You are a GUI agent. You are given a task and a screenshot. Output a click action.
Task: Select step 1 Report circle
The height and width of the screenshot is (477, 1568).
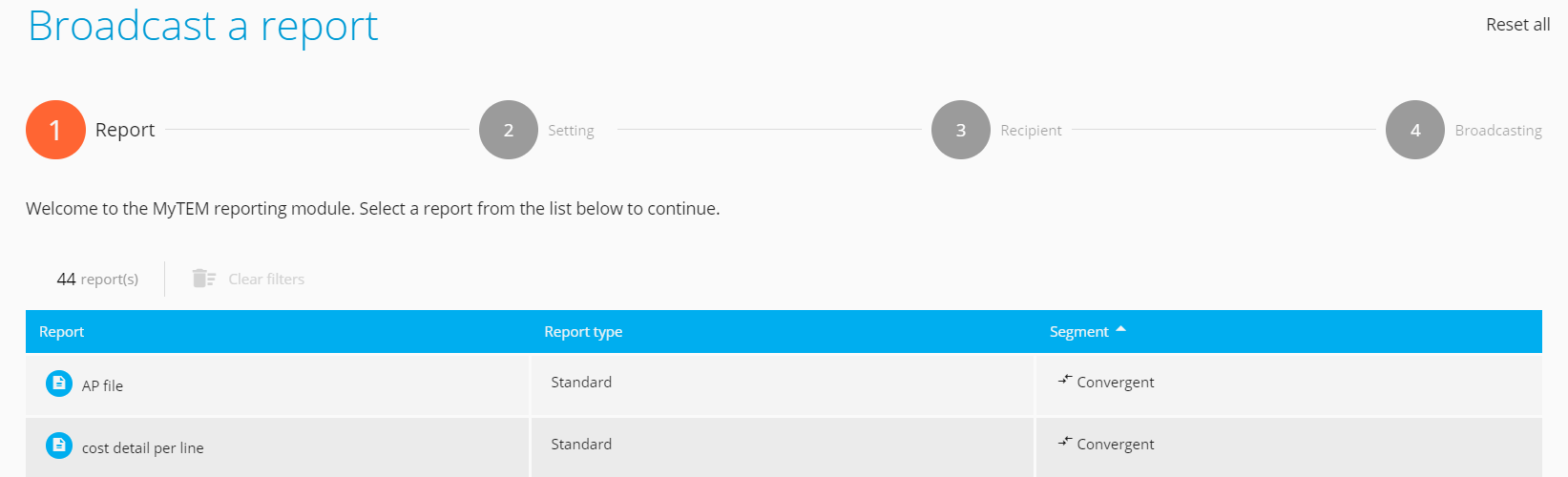pos(55,130)
